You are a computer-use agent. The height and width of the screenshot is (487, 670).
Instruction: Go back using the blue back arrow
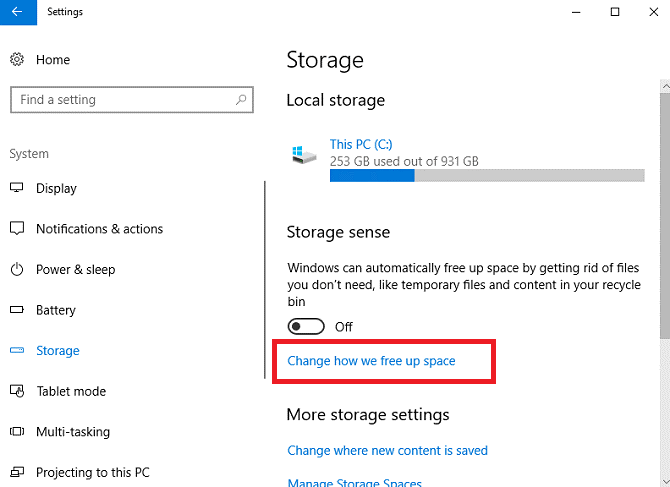pos(18,12)
